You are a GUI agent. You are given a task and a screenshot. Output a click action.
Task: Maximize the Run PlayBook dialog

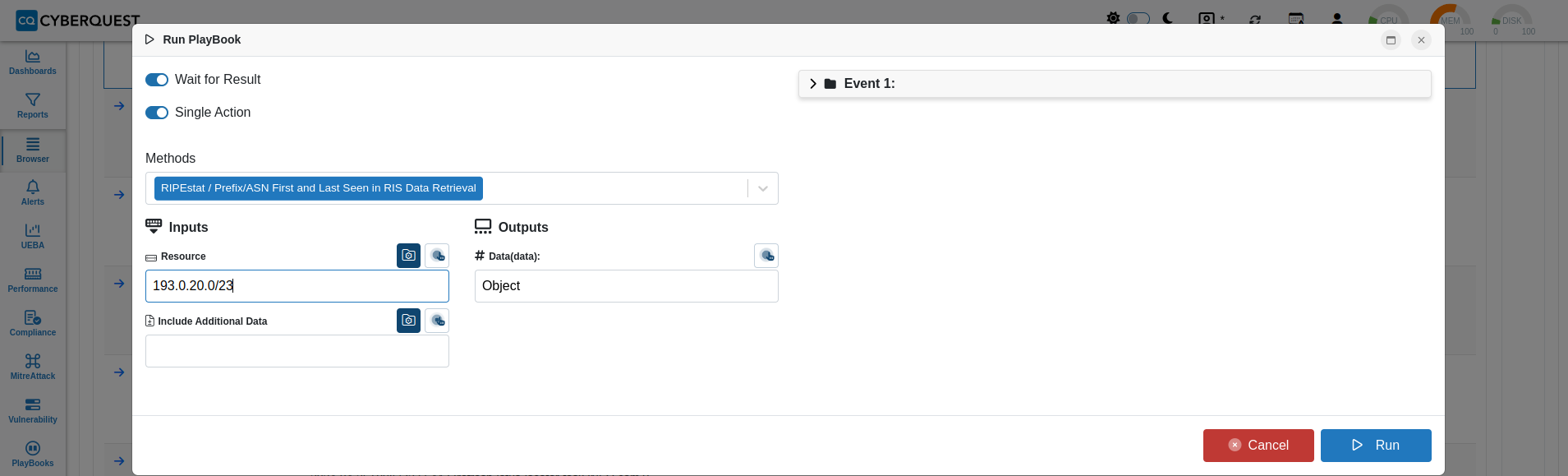pyautogui.click(x=1391, y=39)
